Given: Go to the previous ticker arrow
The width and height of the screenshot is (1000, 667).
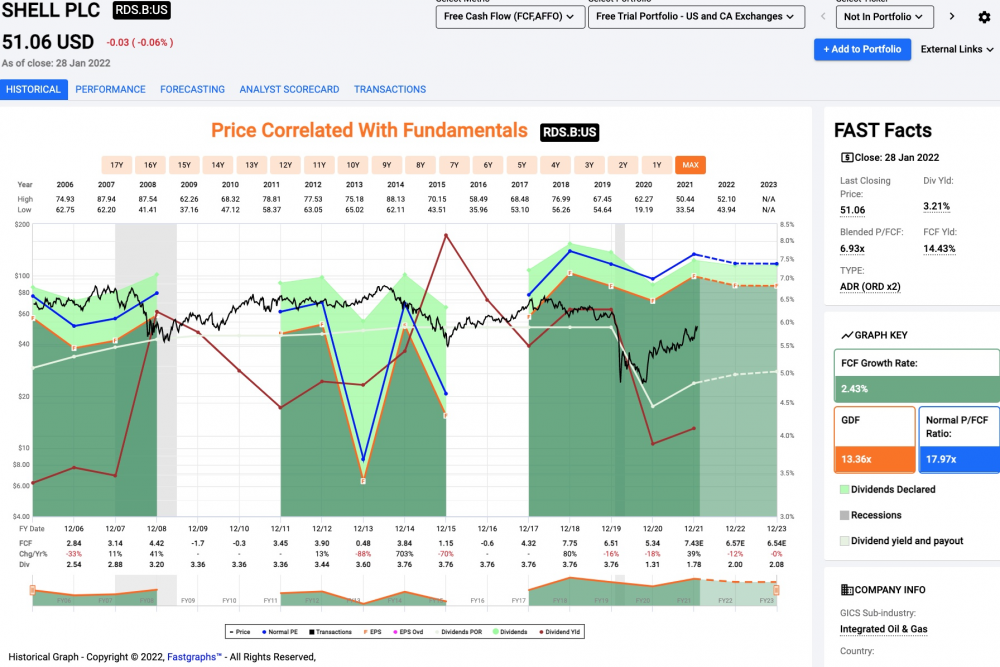Looking at the screenshot, I should (x=823, y=17).
